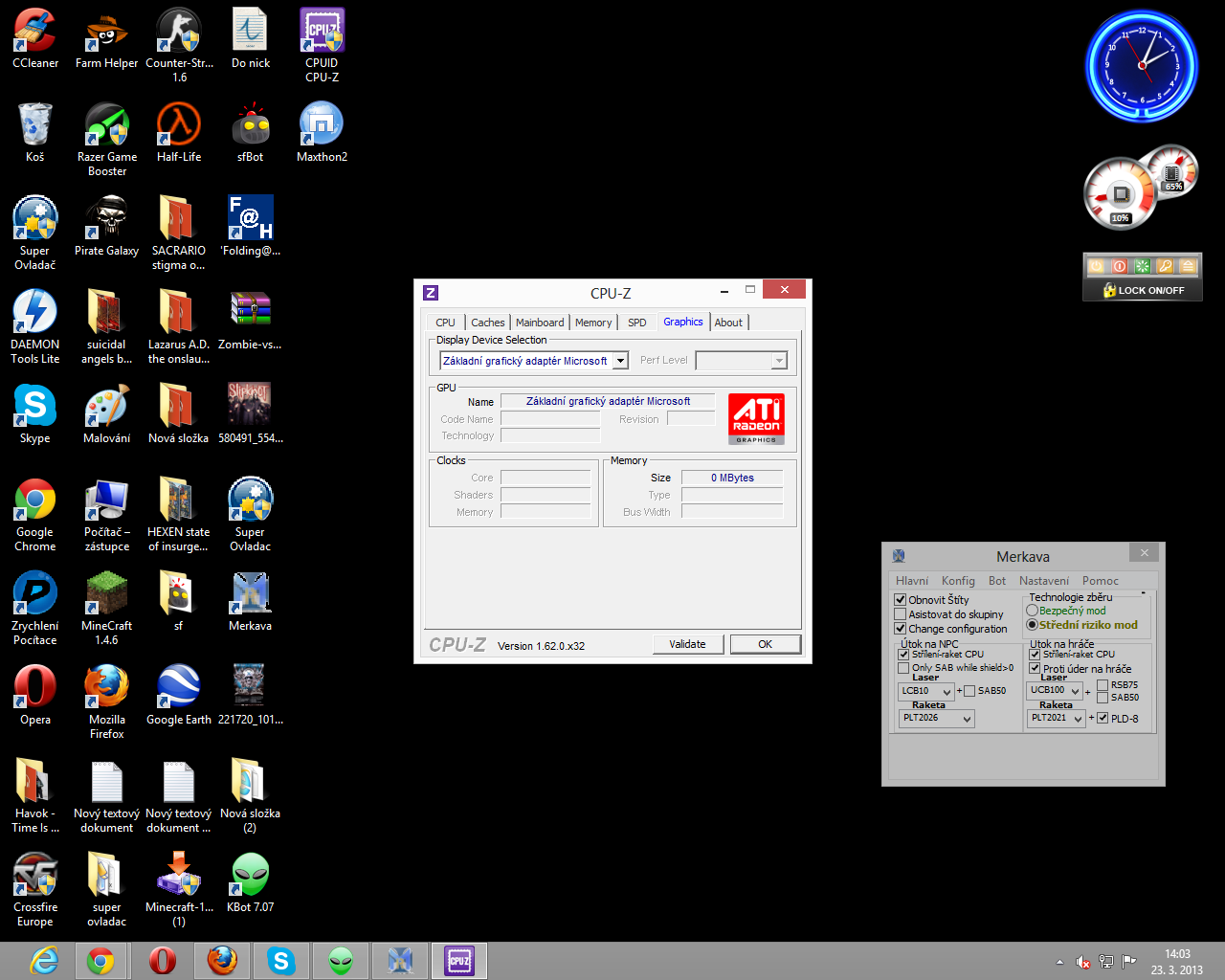This screenshot has width=1225, height=980.
Task: Click the Validate button in CPU-Z
Action: [x=687, y=644]
